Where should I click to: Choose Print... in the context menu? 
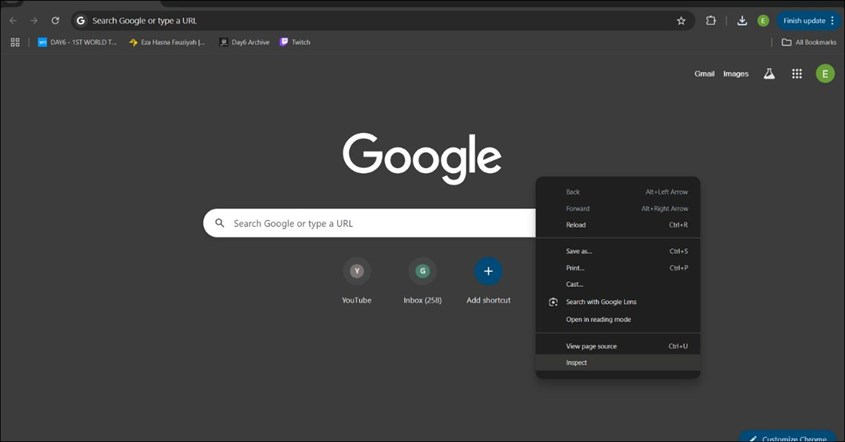(618, 268)
